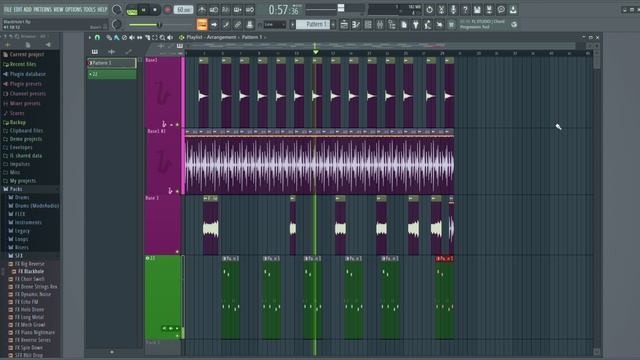Expand Current project in browser
Viewport: 640px width, 360px height.
[27, 54]
